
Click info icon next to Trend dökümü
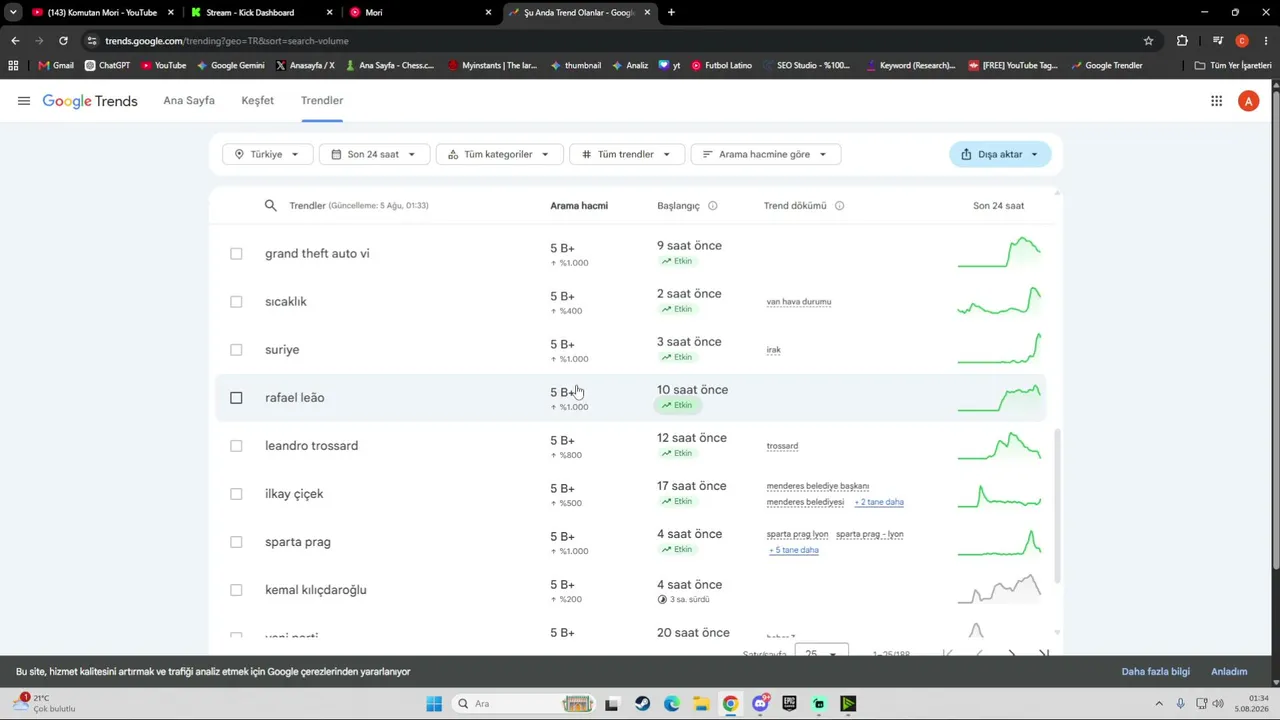[x=839, y=206]
